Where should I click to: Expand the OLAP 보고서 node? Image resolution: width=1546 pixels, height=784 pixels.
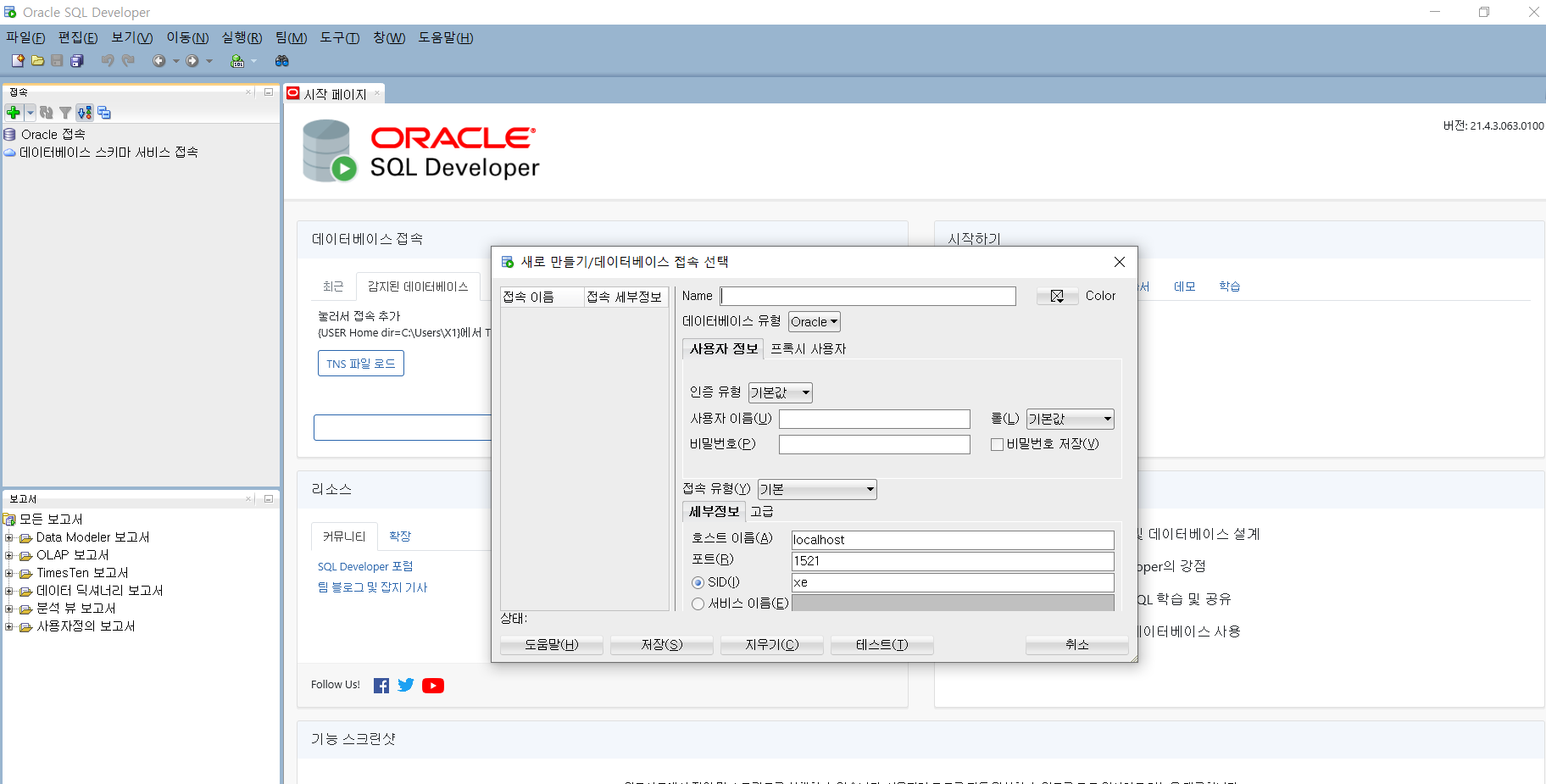(x=9, y=555)
